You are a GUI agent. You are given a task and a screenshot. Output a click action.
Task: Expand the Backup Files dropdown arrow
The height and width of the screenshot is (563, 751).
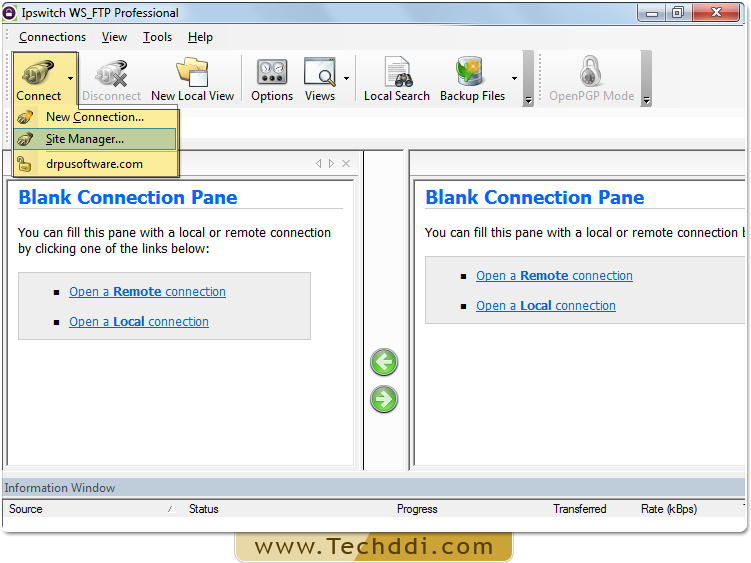(x=515, y=77)
